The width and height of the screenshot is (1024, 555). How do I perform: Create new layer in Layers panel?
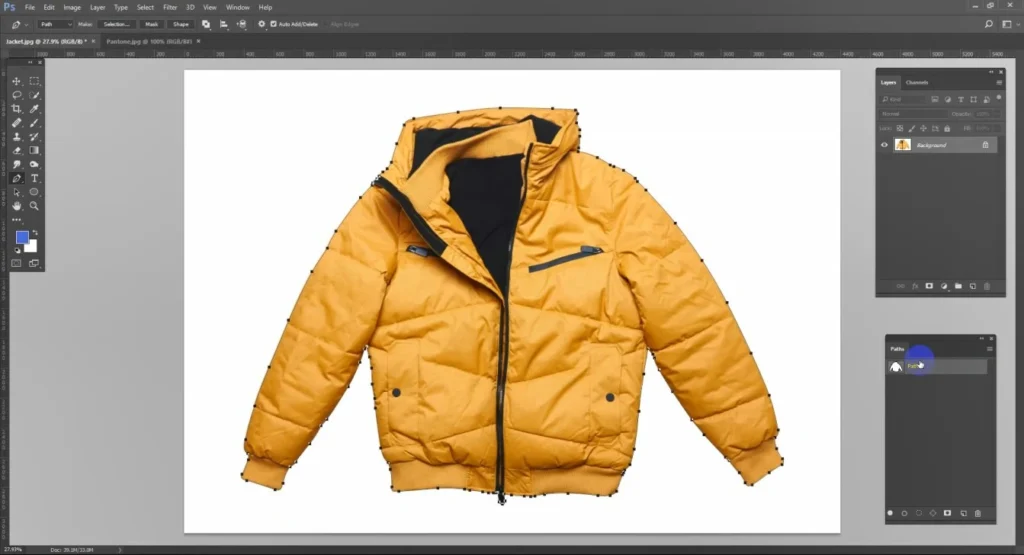pos(972,286)
